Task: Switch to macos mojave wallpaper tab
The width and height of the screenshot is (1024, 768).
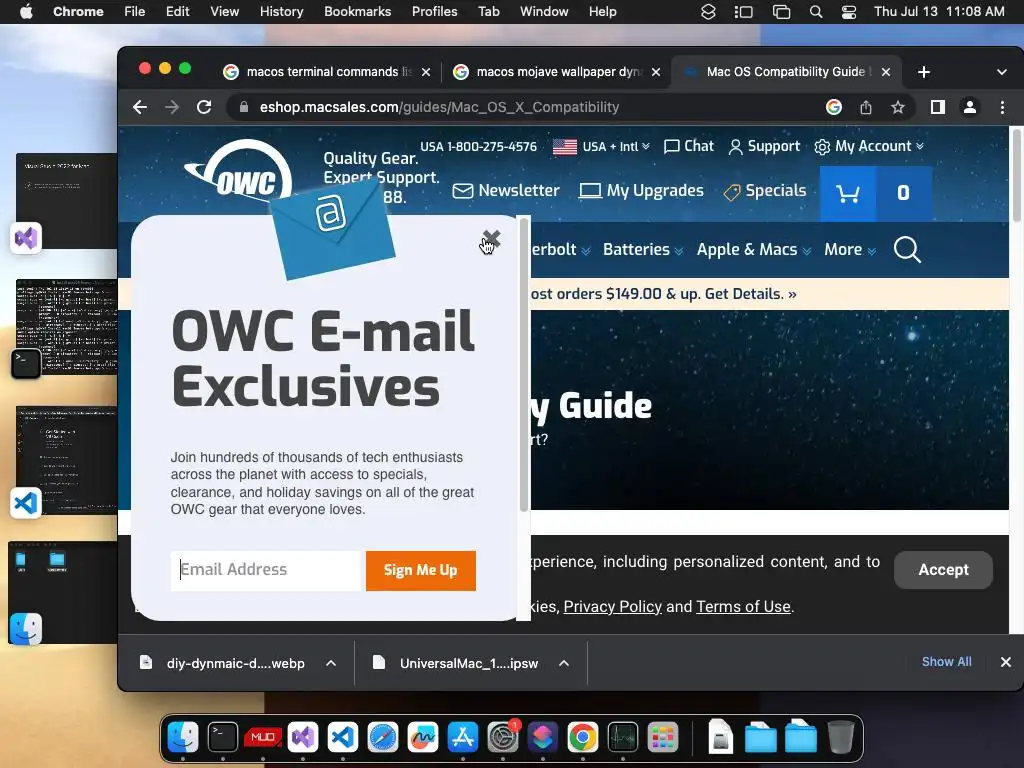Action: (x=556, y=72)
